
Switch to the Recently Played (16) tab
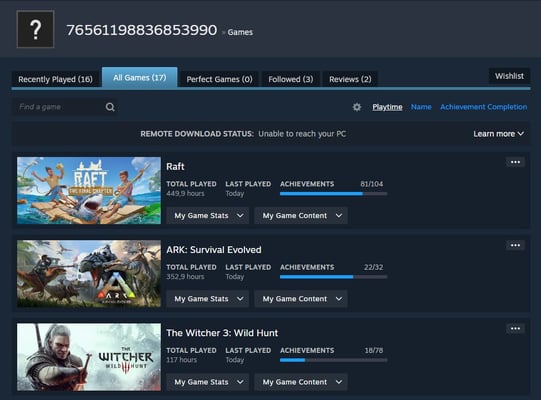tap(56, 79)
